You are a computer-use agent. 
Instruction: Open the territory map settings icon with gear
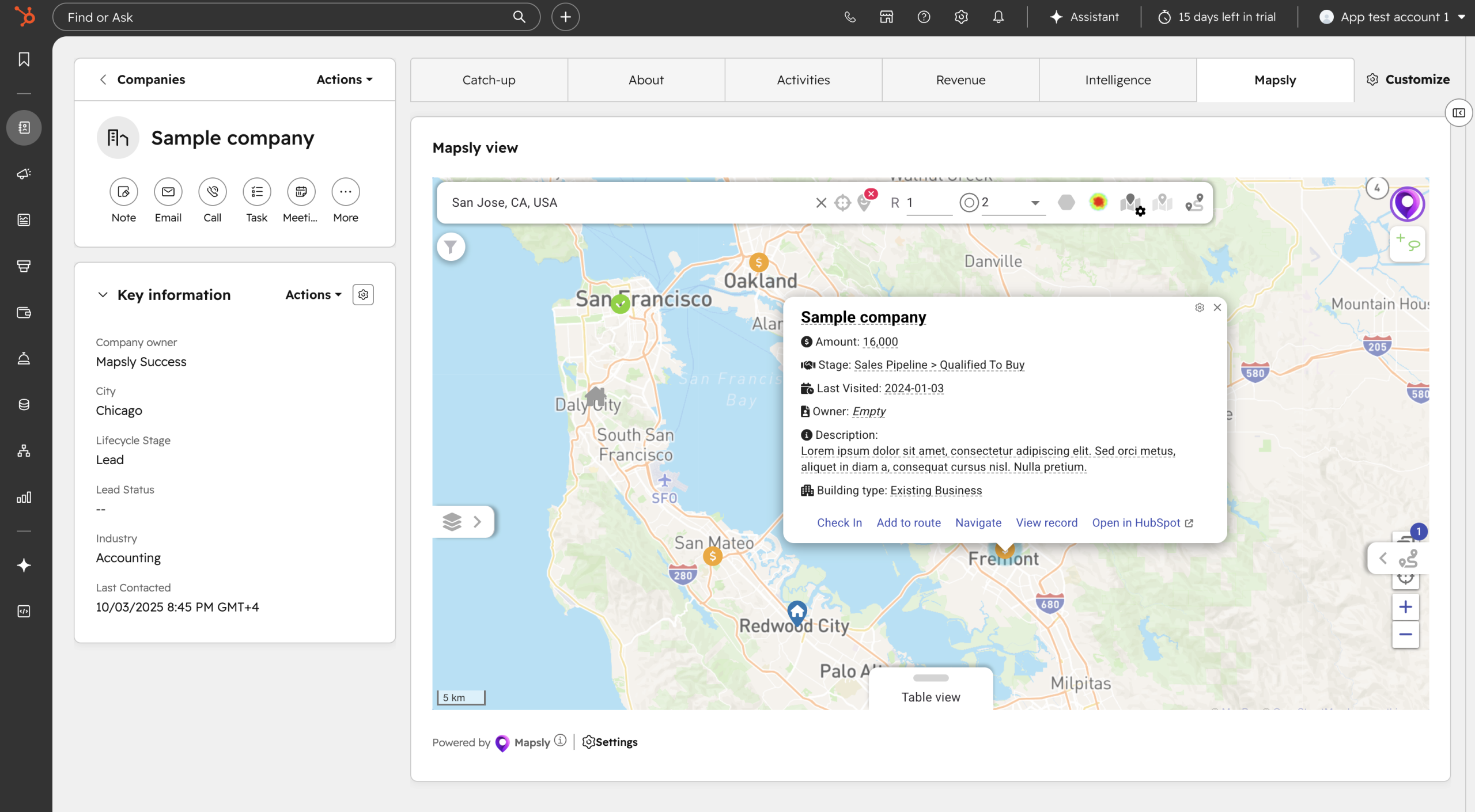tap(1132, 204)
